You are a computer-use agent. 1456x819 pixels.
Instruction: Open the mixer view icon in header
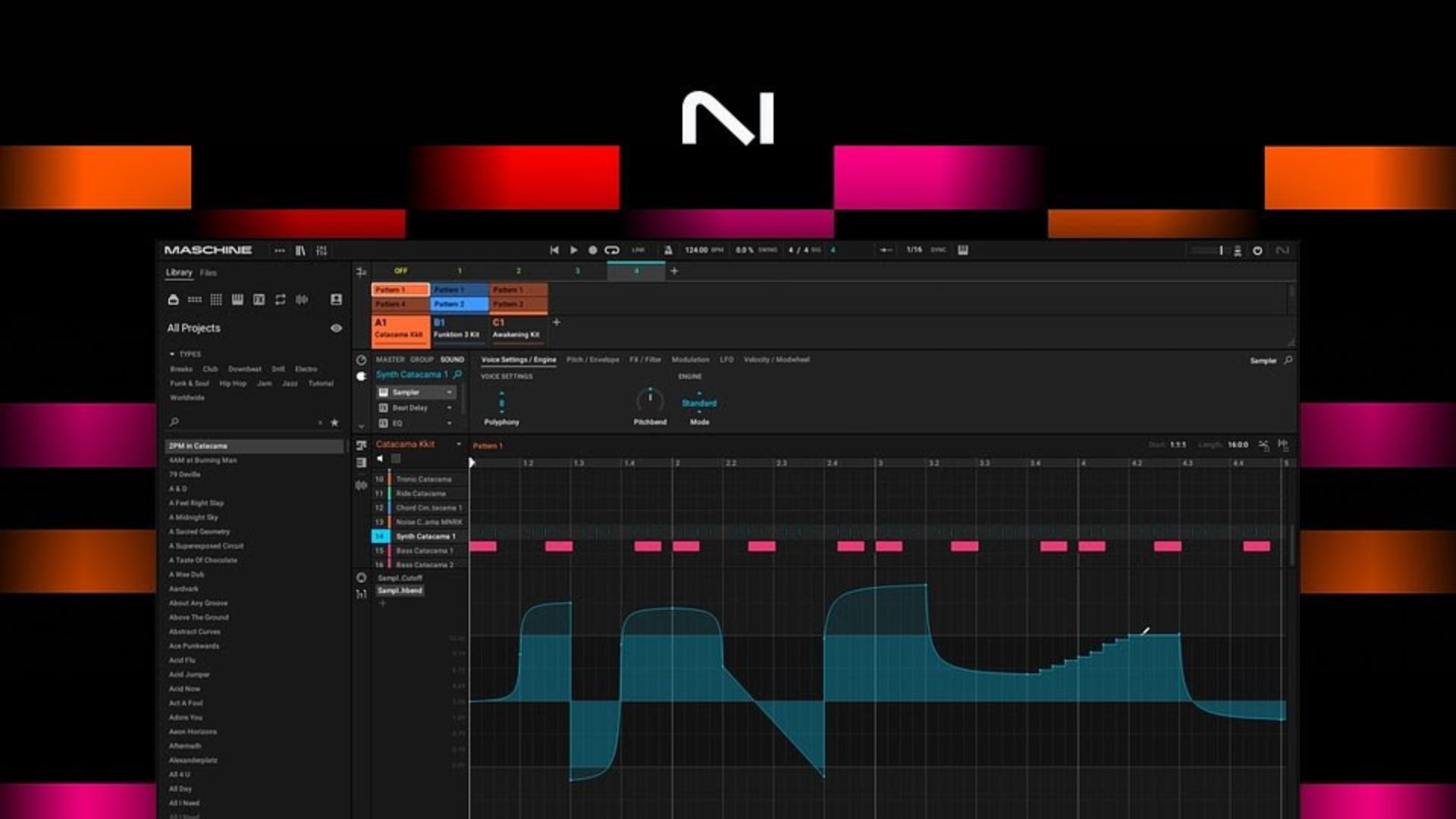click(322, 250)
